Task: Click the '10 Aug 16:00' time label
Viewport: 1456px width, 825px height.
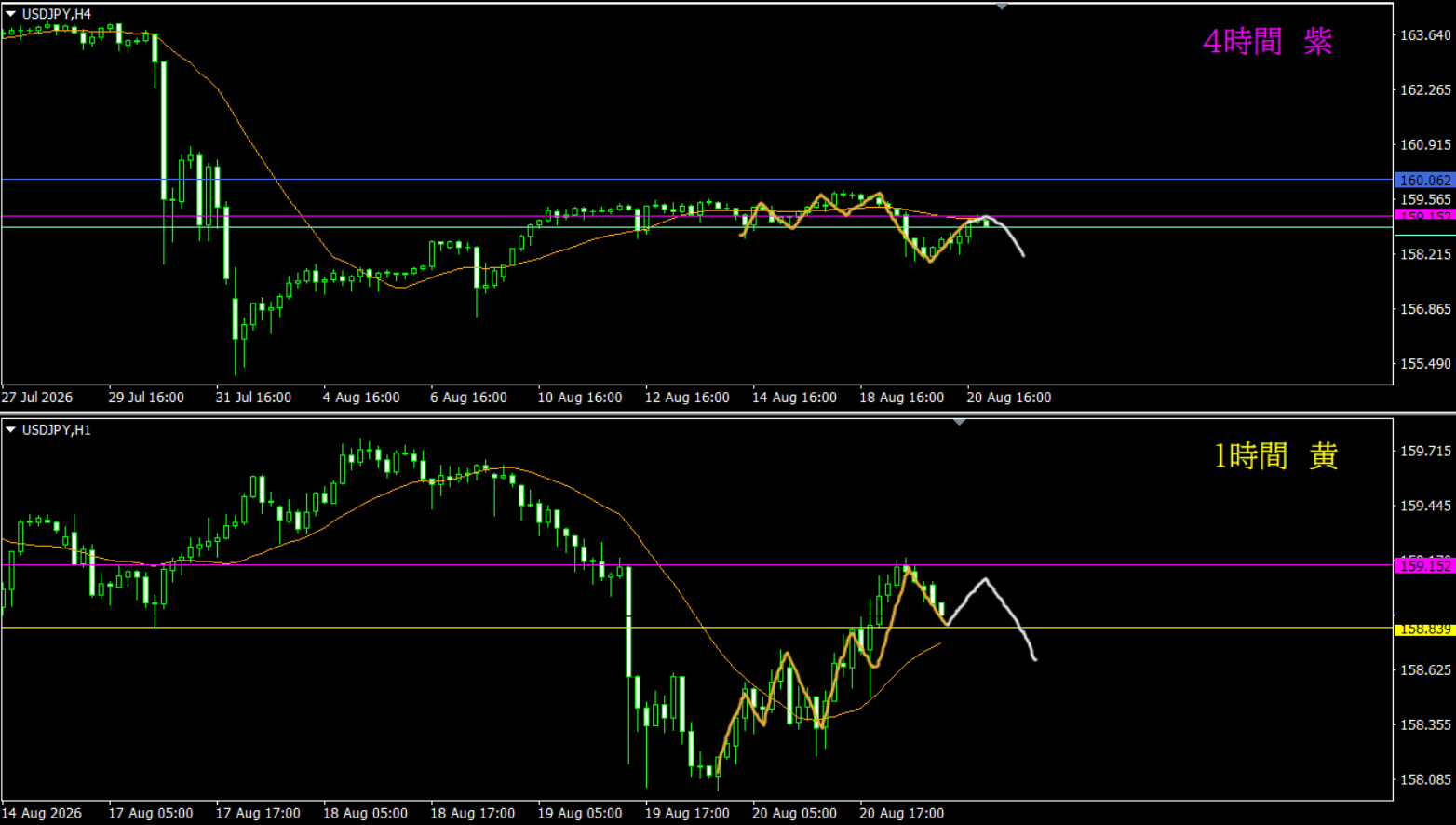Action: [x=580, y=398]
